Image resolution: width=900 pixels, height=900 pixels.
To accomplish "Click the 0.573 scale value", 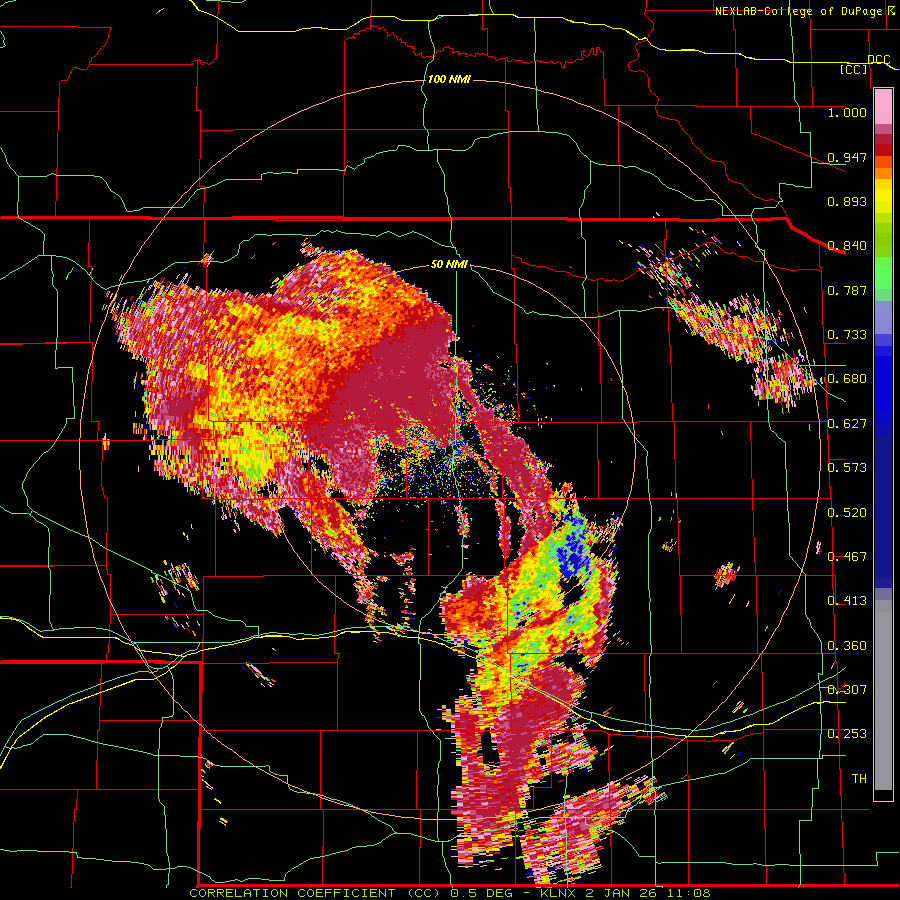I will (x=847, y=468).
